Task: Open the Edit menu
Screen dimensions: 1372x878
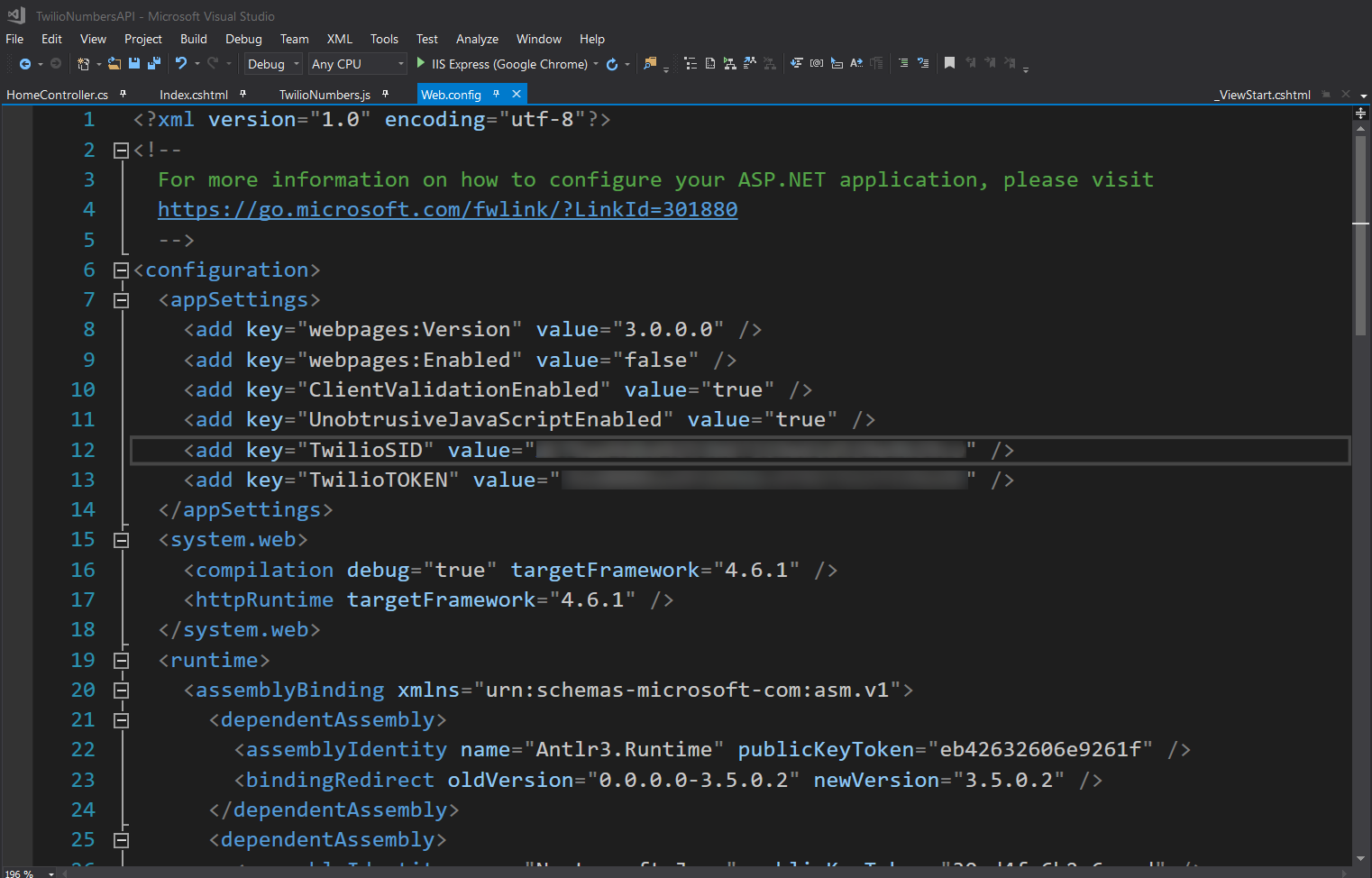Action: click(51, 39)
